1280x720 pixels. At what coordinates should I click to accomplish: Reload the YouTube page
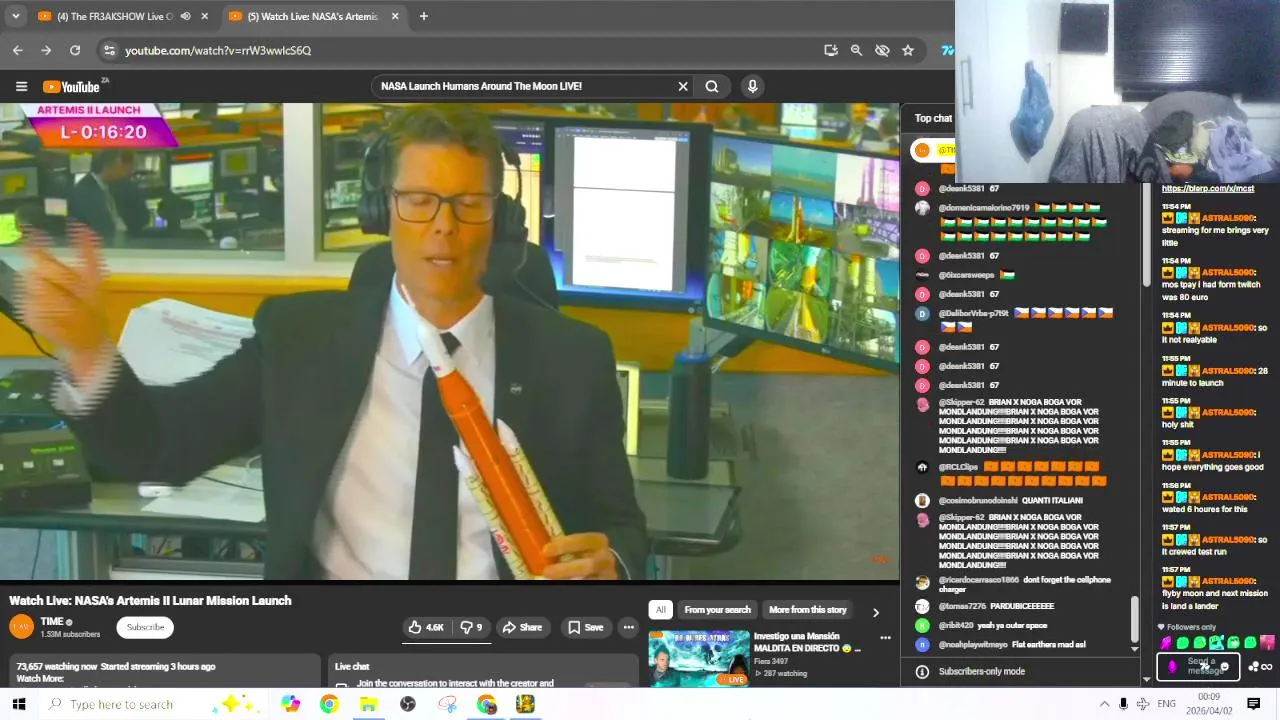tap(75, 50)
